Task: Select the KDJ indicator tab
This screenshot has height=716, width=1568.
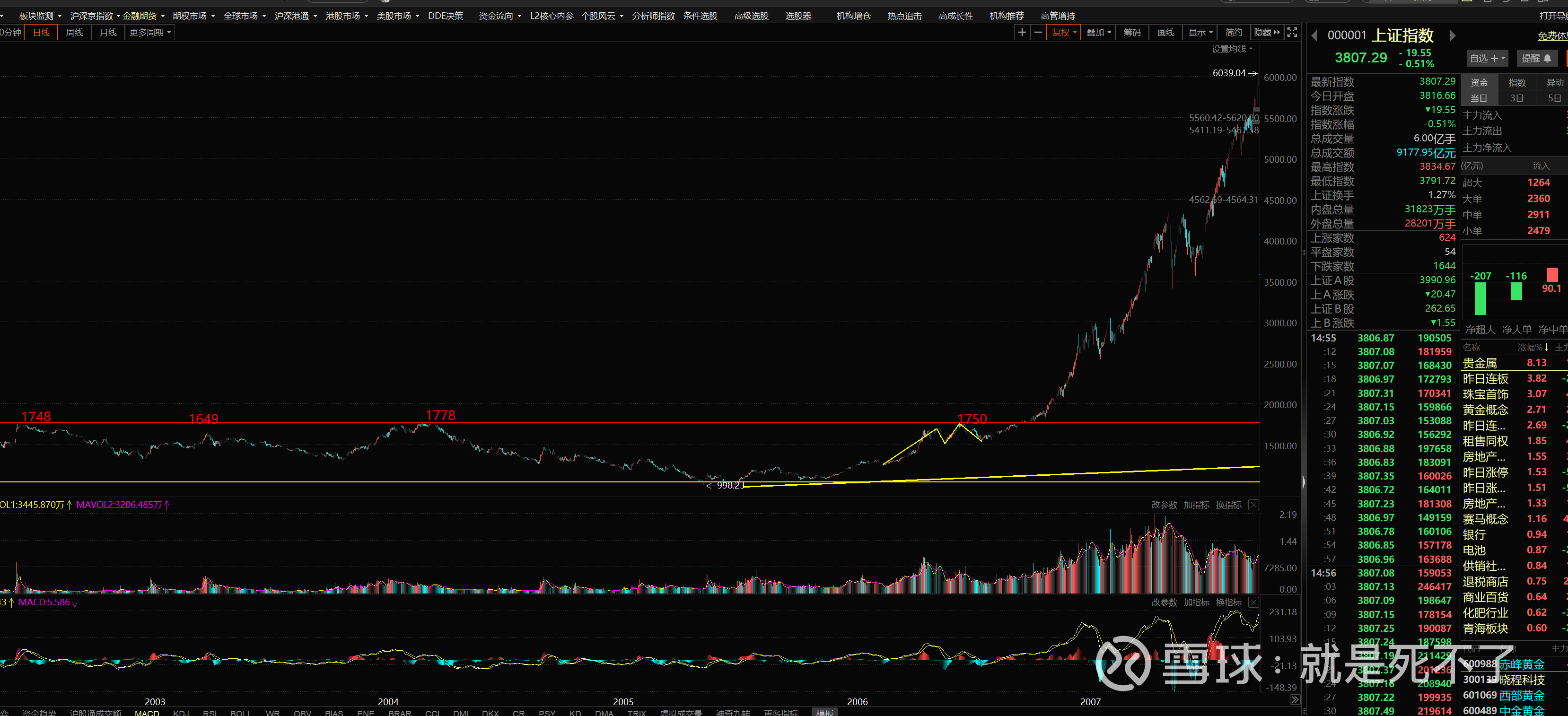Action: pyautogui.click(x=181, y=712)
